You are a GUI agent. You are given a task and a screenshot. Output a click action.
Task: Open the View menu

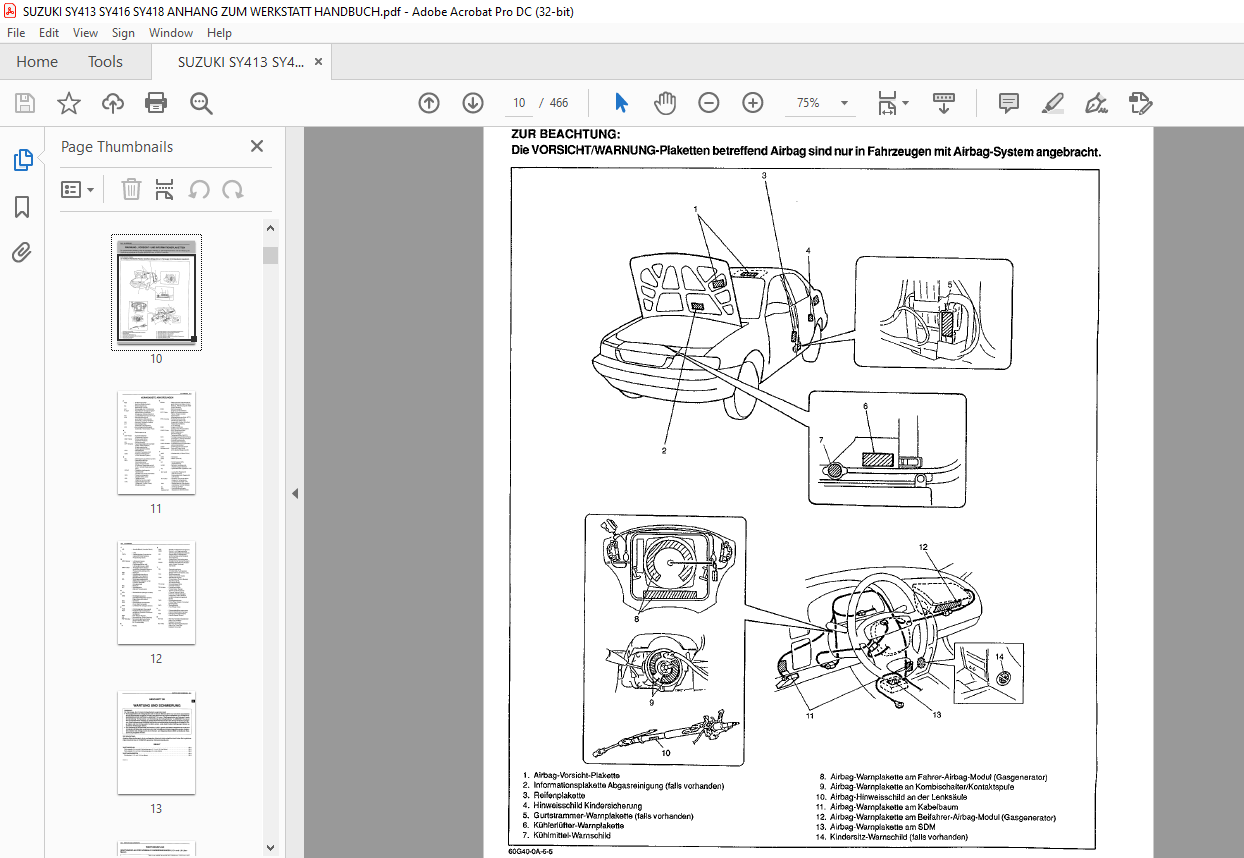[85, 33]
